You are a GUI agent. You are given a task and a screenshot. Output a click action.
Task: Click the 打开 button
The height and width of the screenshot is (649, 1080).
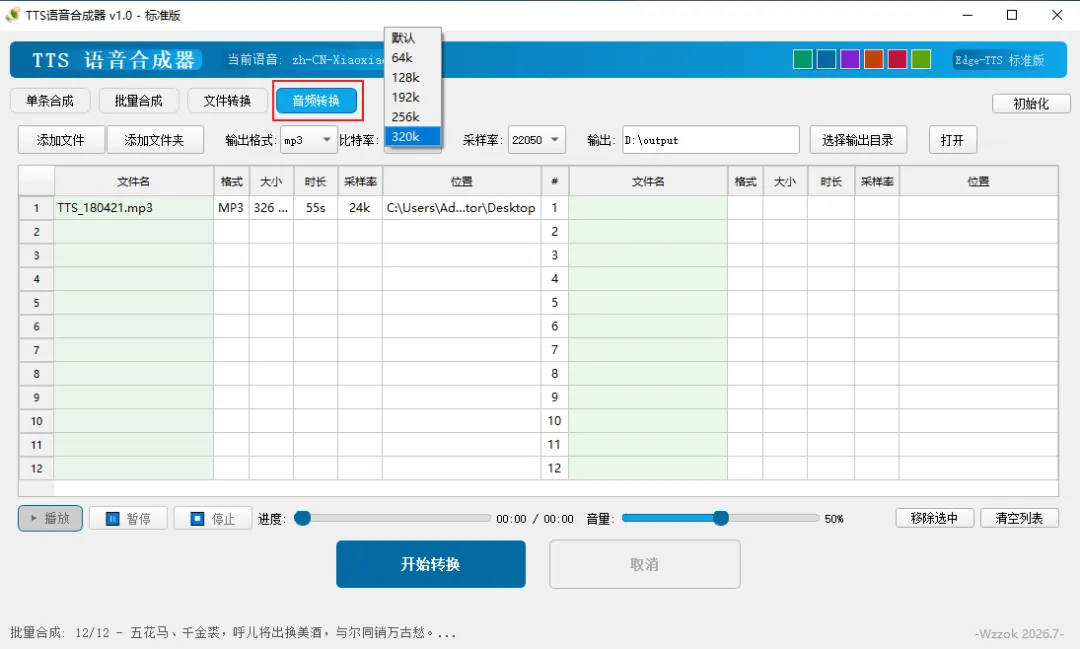953,140
